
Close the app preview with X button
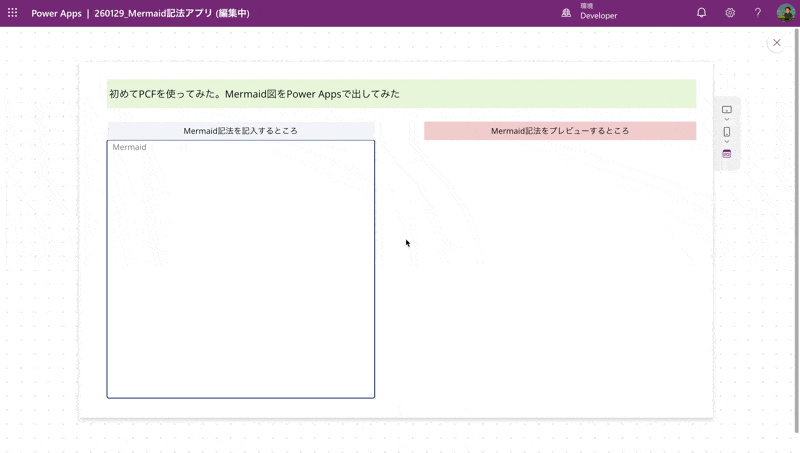(x=777, y=43)
